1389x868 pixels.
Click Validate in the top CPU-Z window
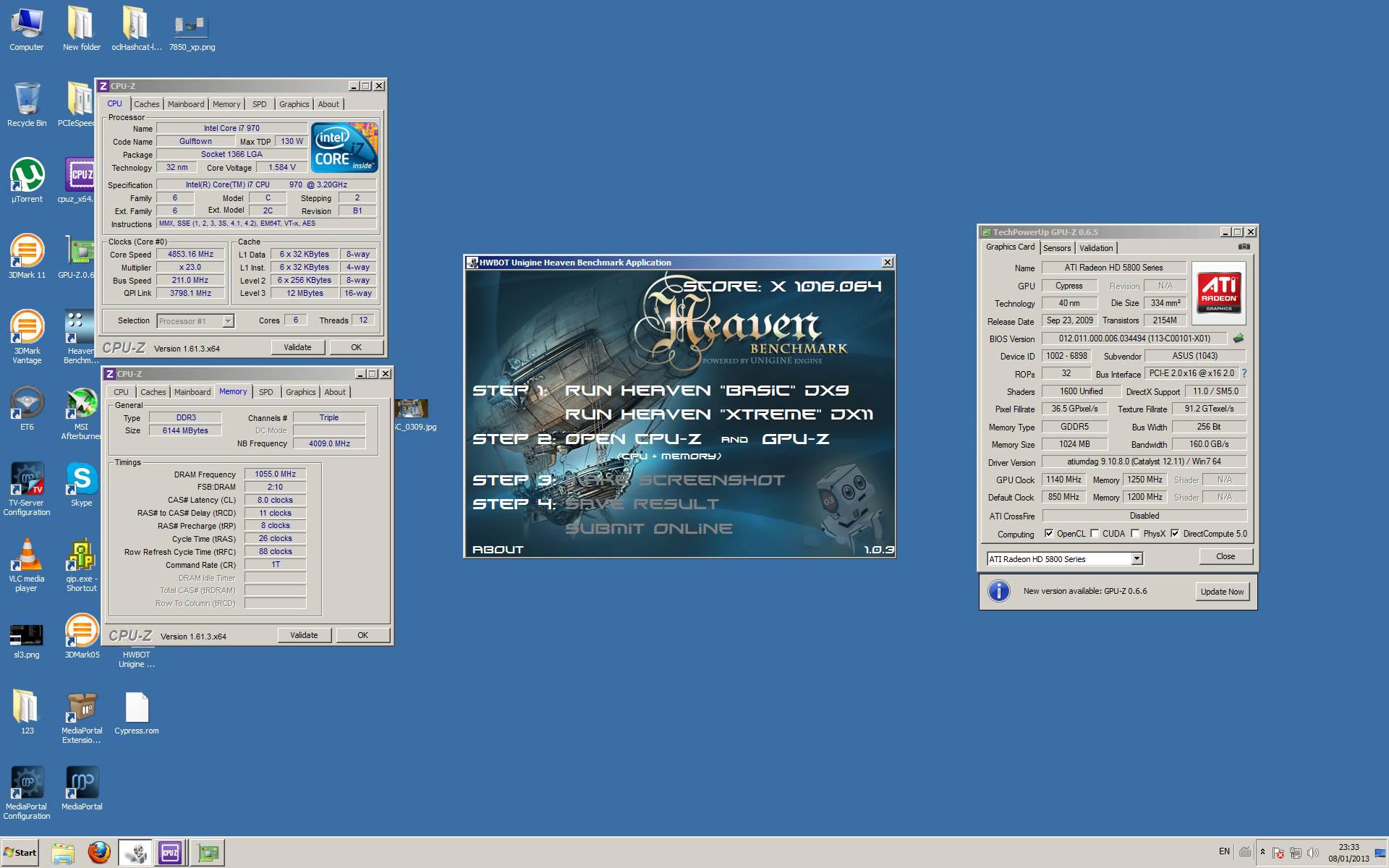tap(297, 347)
